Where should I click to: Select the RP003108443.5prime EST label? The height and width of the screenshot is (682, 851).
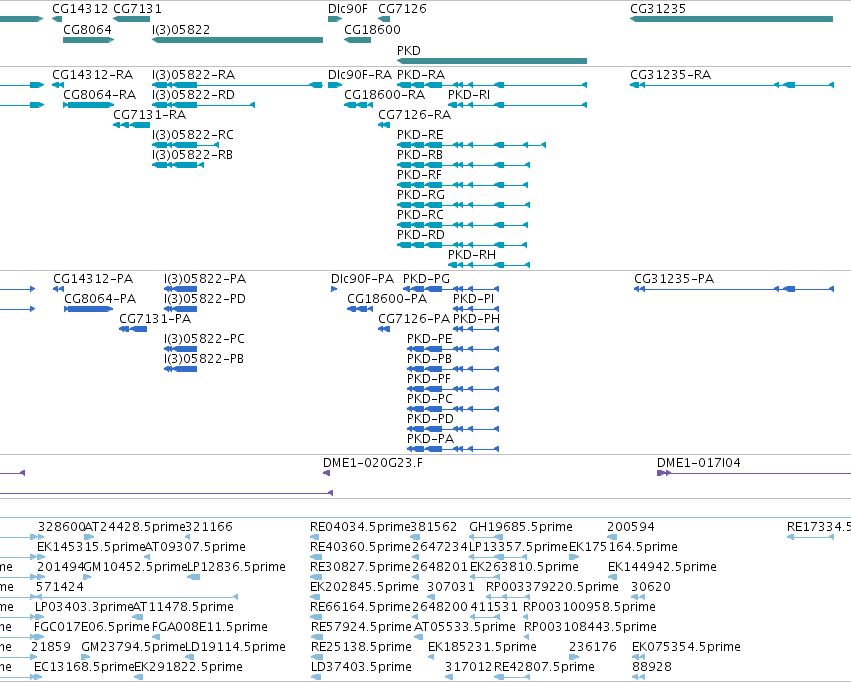pos(590,627)
